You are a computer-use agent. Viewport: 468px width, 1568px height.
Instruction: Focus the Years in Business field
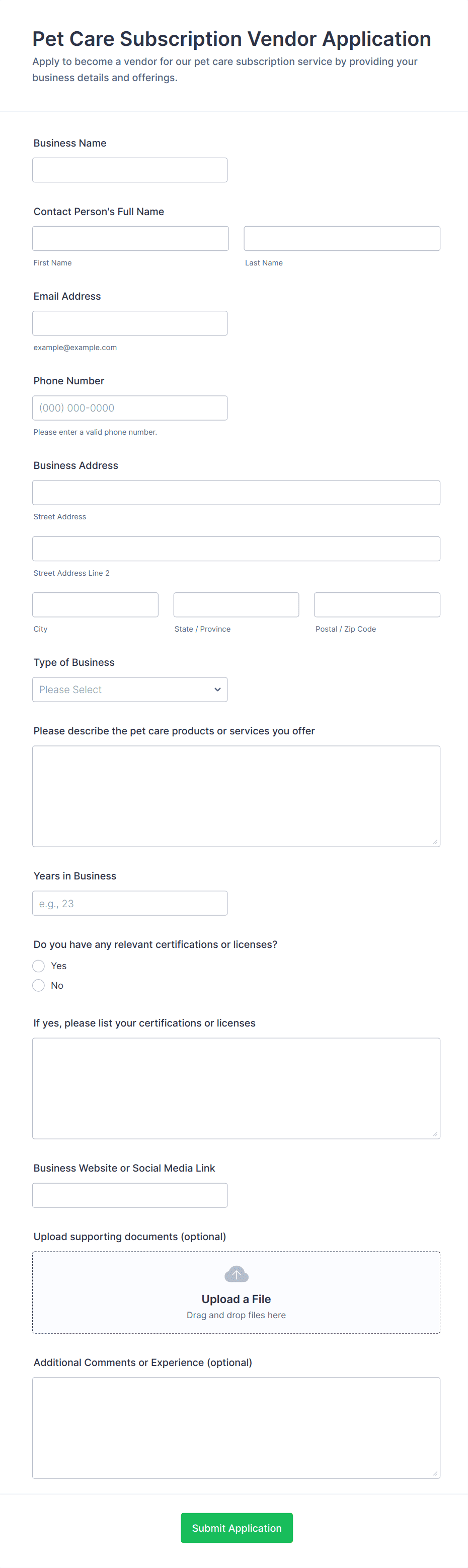point(129,903)
